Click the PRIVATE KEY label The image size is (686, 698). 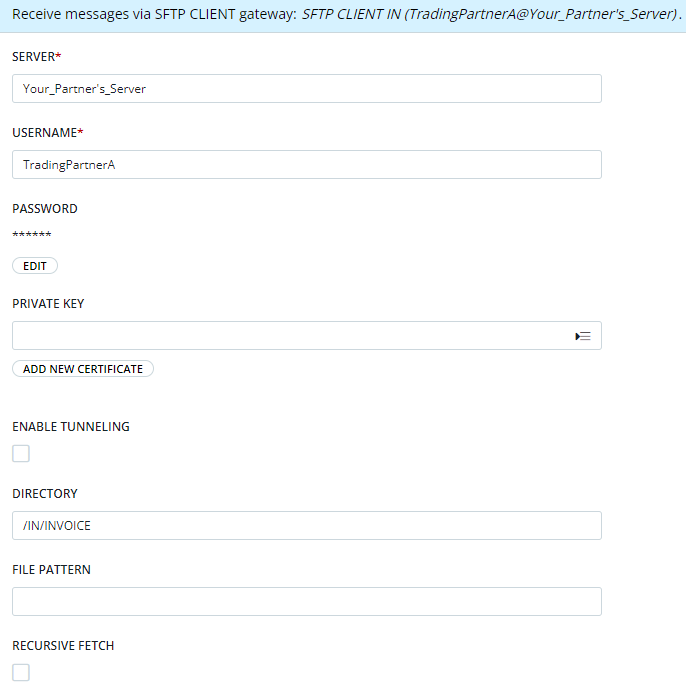(x=48, y=304)
